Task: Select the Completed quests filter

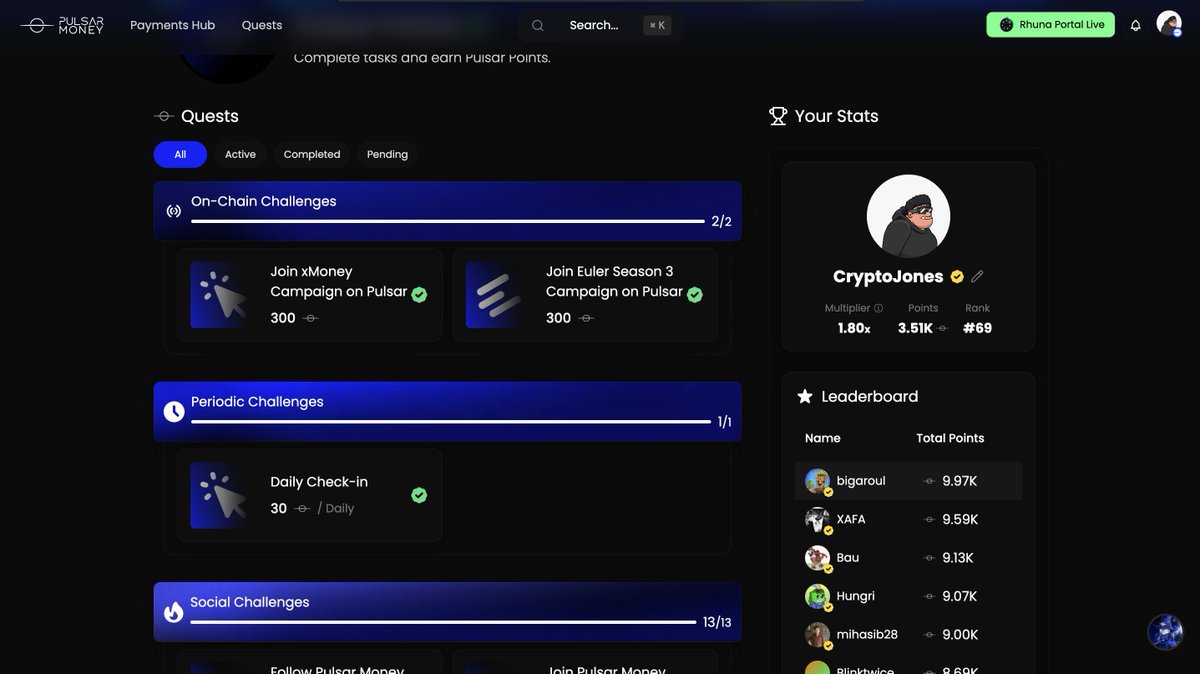Action: pos(312,154)
